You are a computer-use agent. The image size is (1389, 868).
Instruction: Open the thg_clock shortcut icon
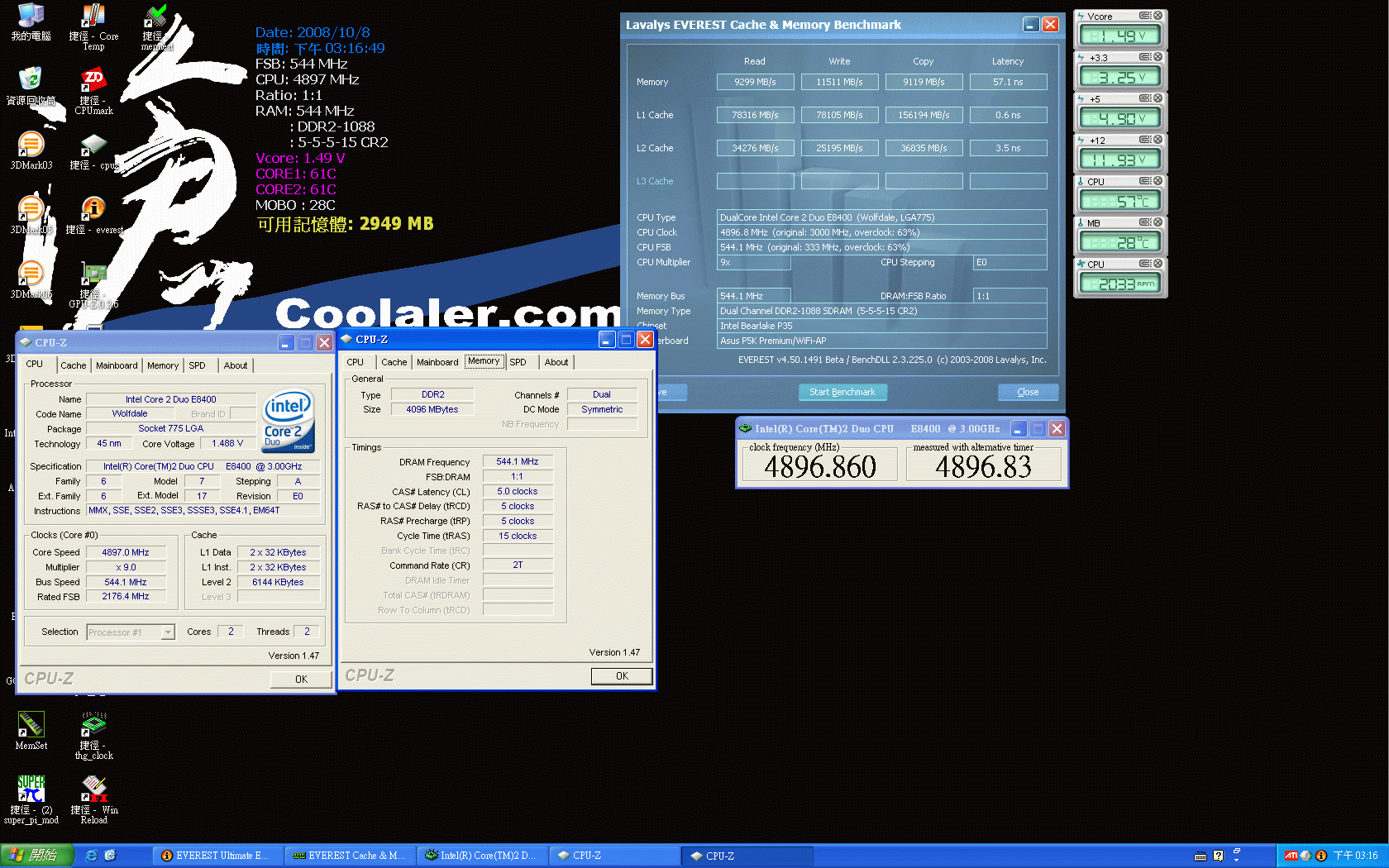click(93, 736)
